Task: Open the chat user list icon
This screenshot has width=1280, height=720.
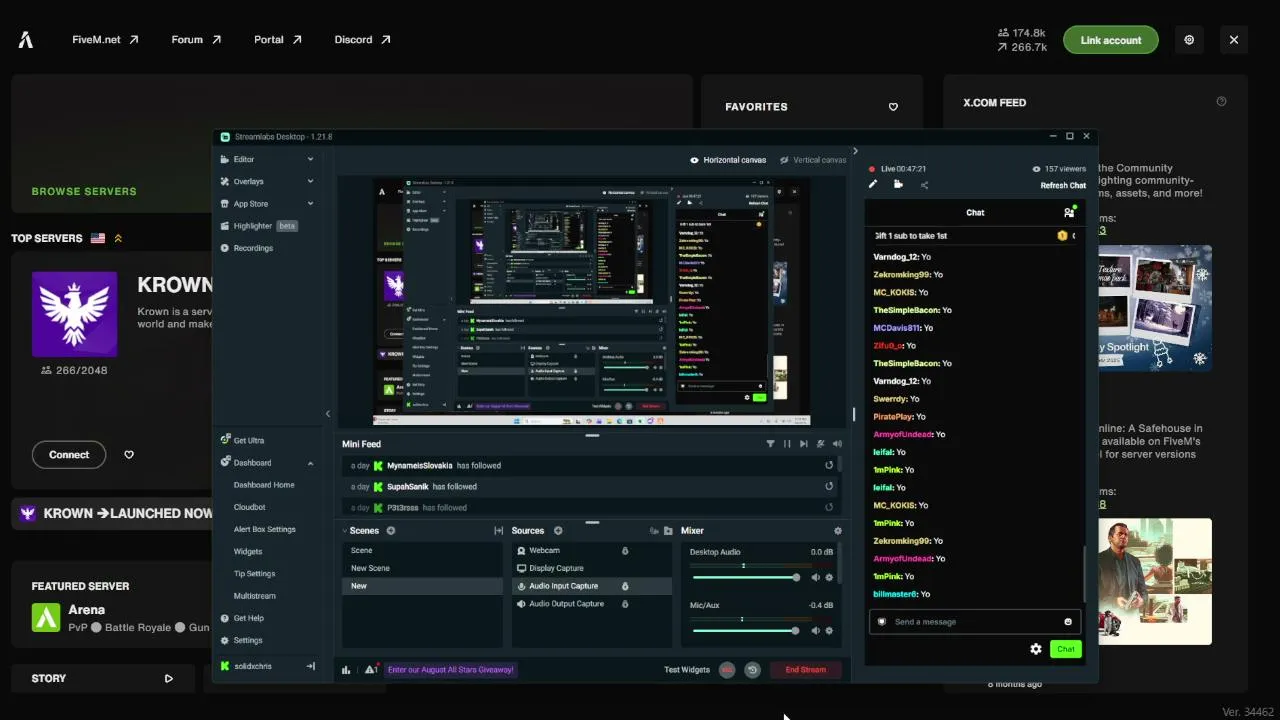Action: tap(1069, 212)
